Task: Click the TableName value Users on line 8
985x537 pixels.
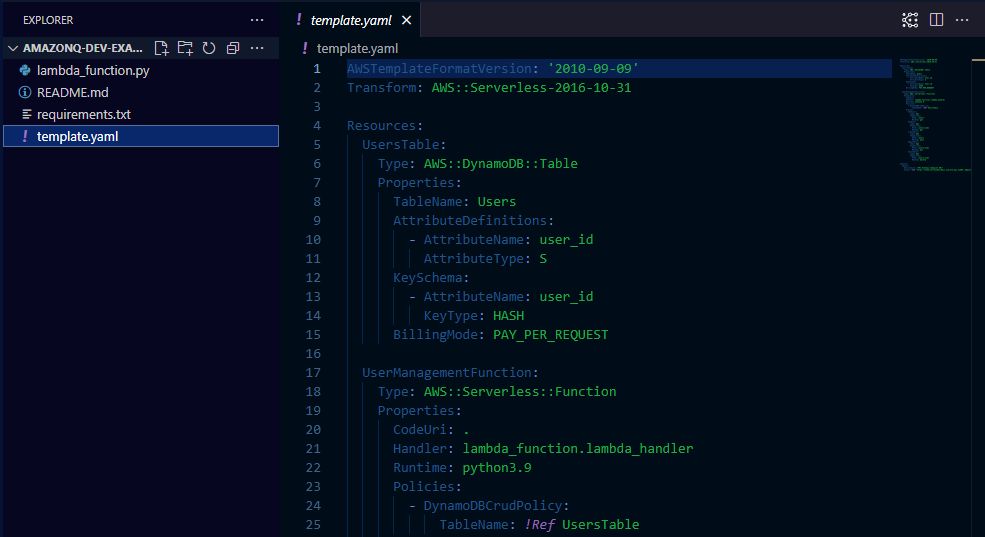Action: pyautogui.click(x=496, y=202)
